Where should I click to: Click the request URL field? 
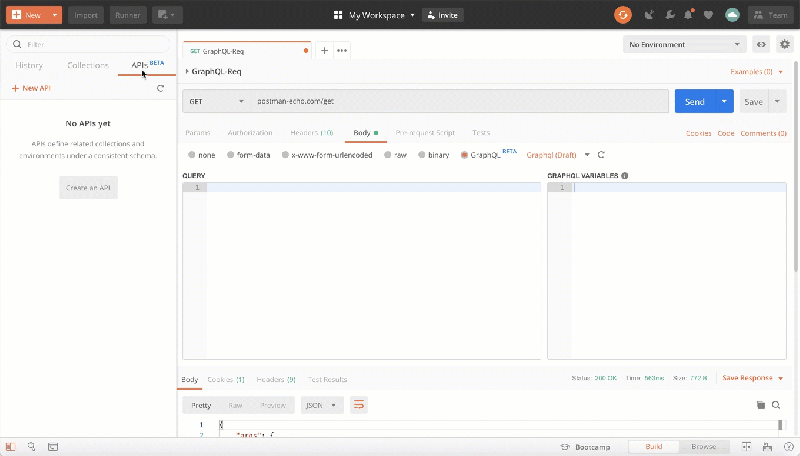[459, 101]
